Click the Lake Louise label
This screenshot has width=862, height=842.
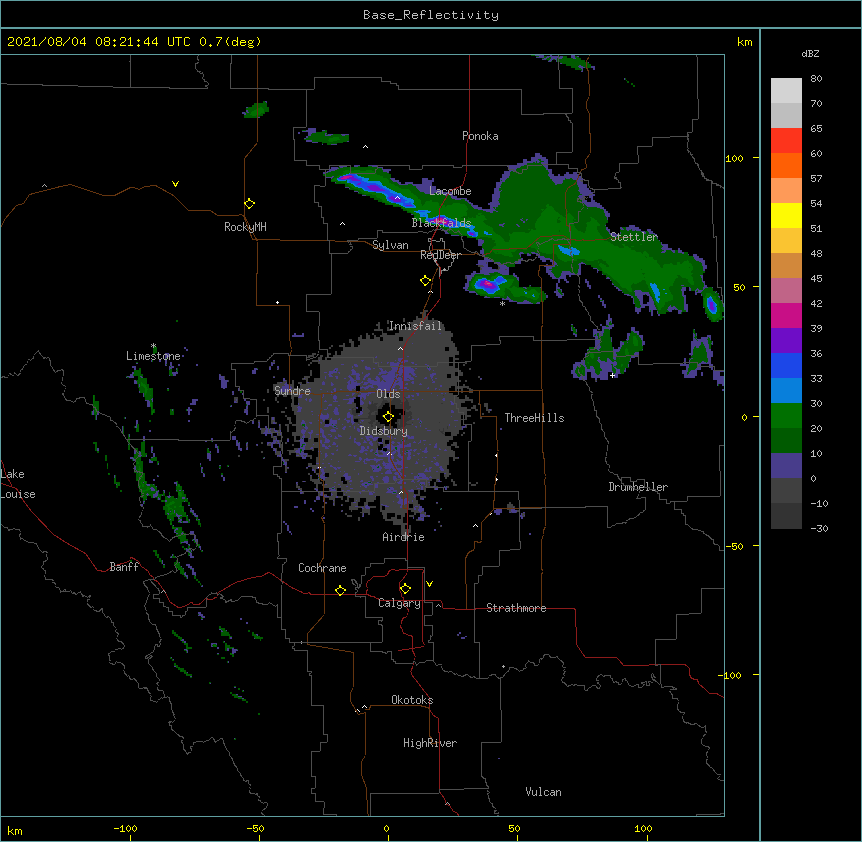[16, 484]
